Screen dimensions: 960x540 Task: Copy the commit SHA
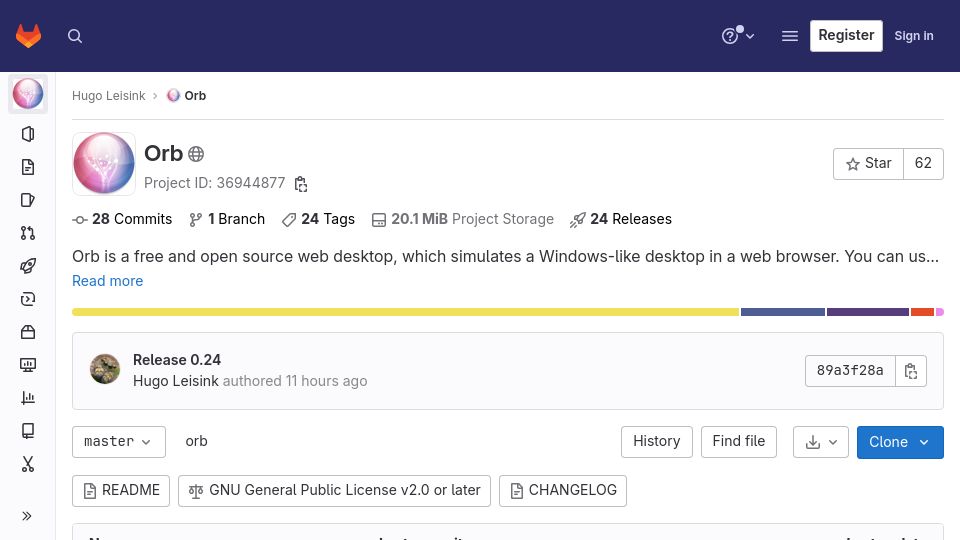[x=911, y=371]
